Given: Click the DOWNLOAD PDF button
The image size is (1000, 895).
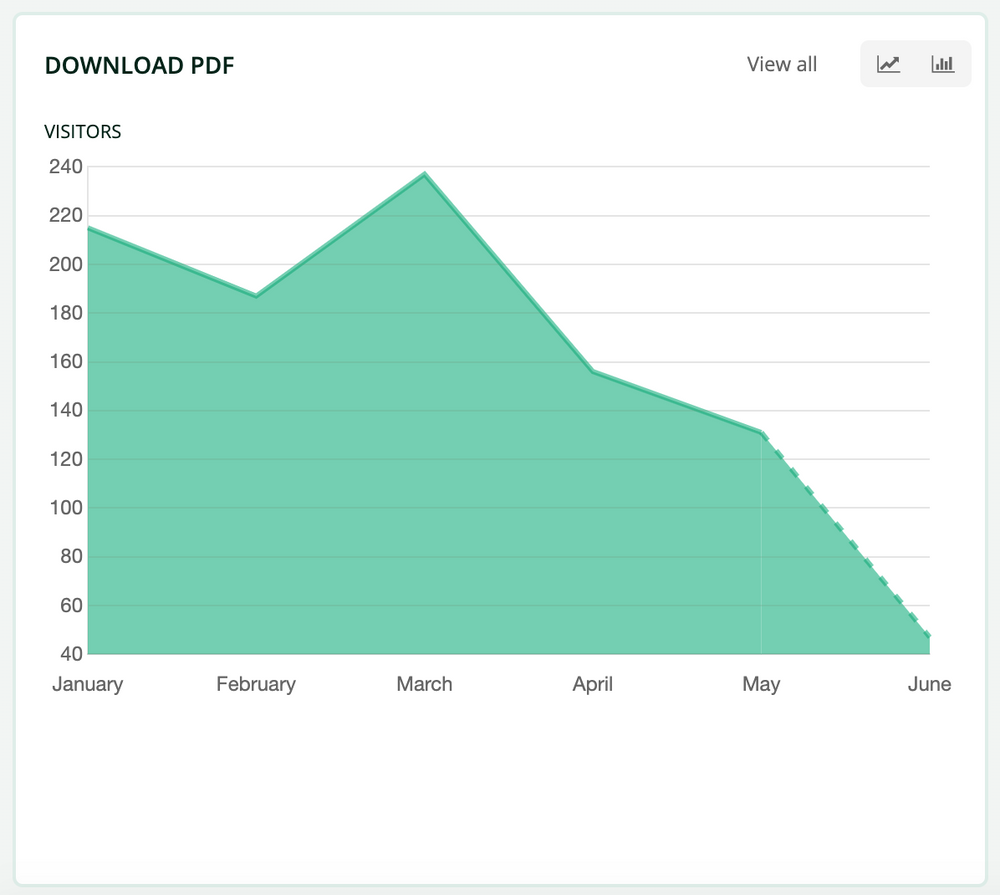Looking at the screenshot, I should tap(140, 64).
